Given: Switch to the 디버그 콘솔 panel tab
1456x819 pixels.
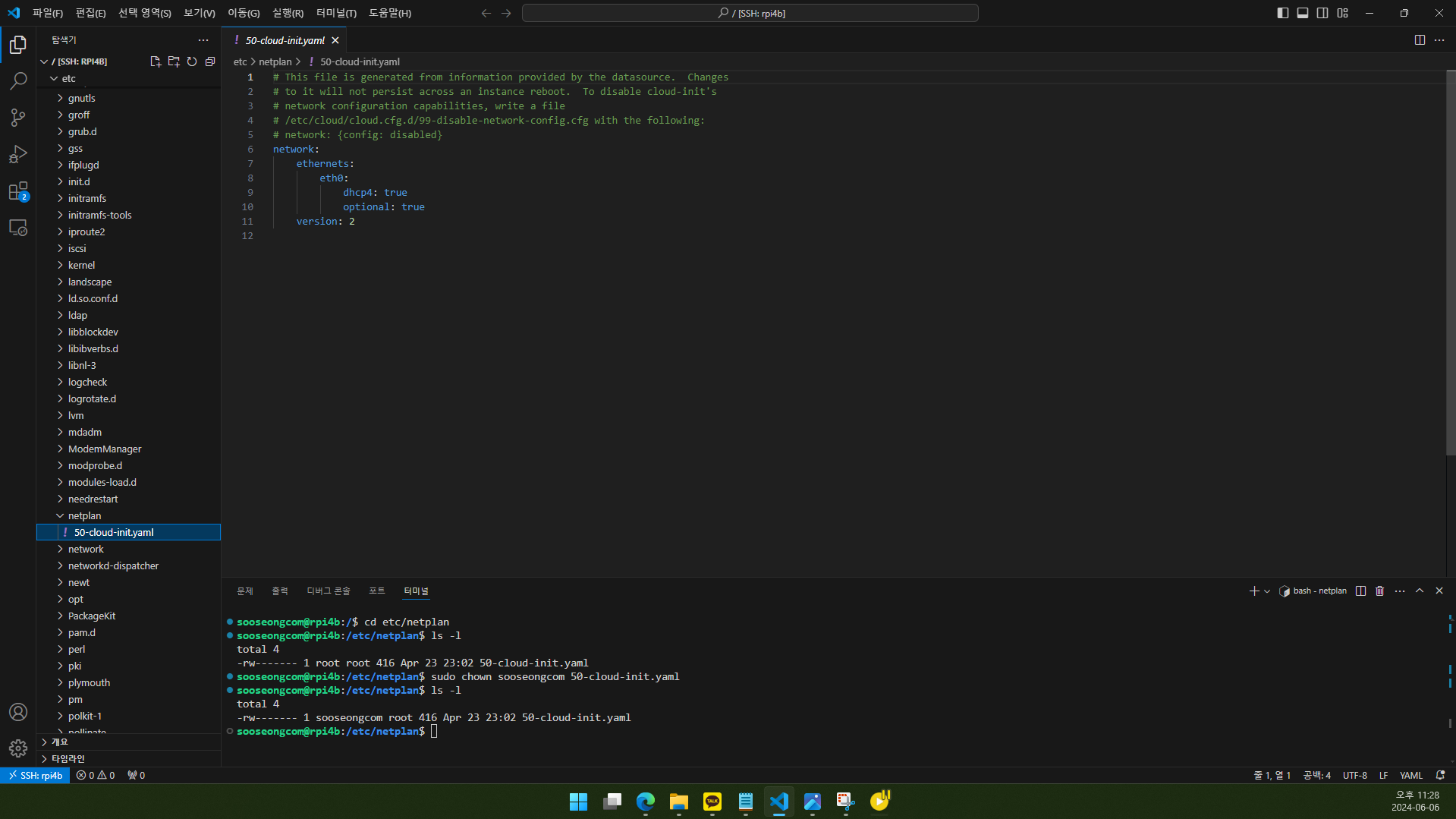Looking at the screenshot, I should [329, 591].
